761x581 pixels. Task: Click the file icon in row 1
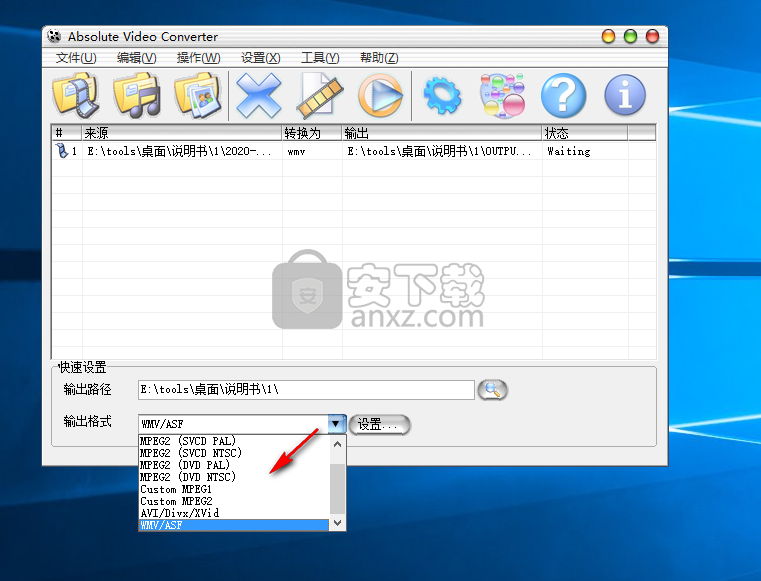61,151
